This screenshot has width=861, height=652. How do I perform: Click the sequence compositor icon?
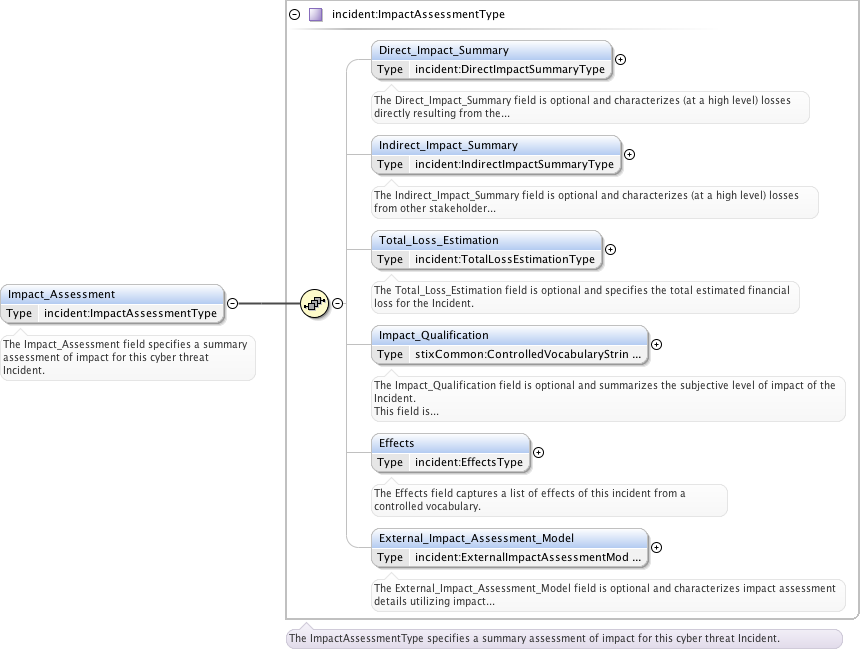tap(315, 303)
